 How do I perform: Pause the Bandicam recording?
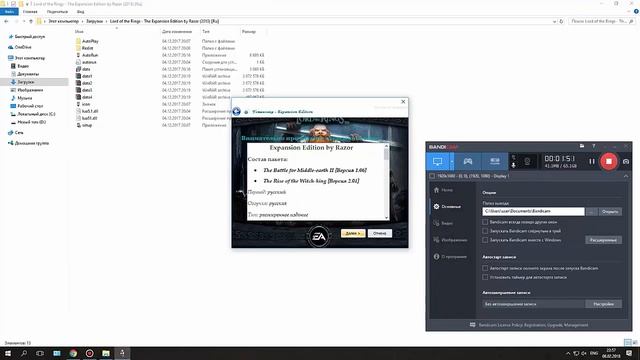[591, 162]
